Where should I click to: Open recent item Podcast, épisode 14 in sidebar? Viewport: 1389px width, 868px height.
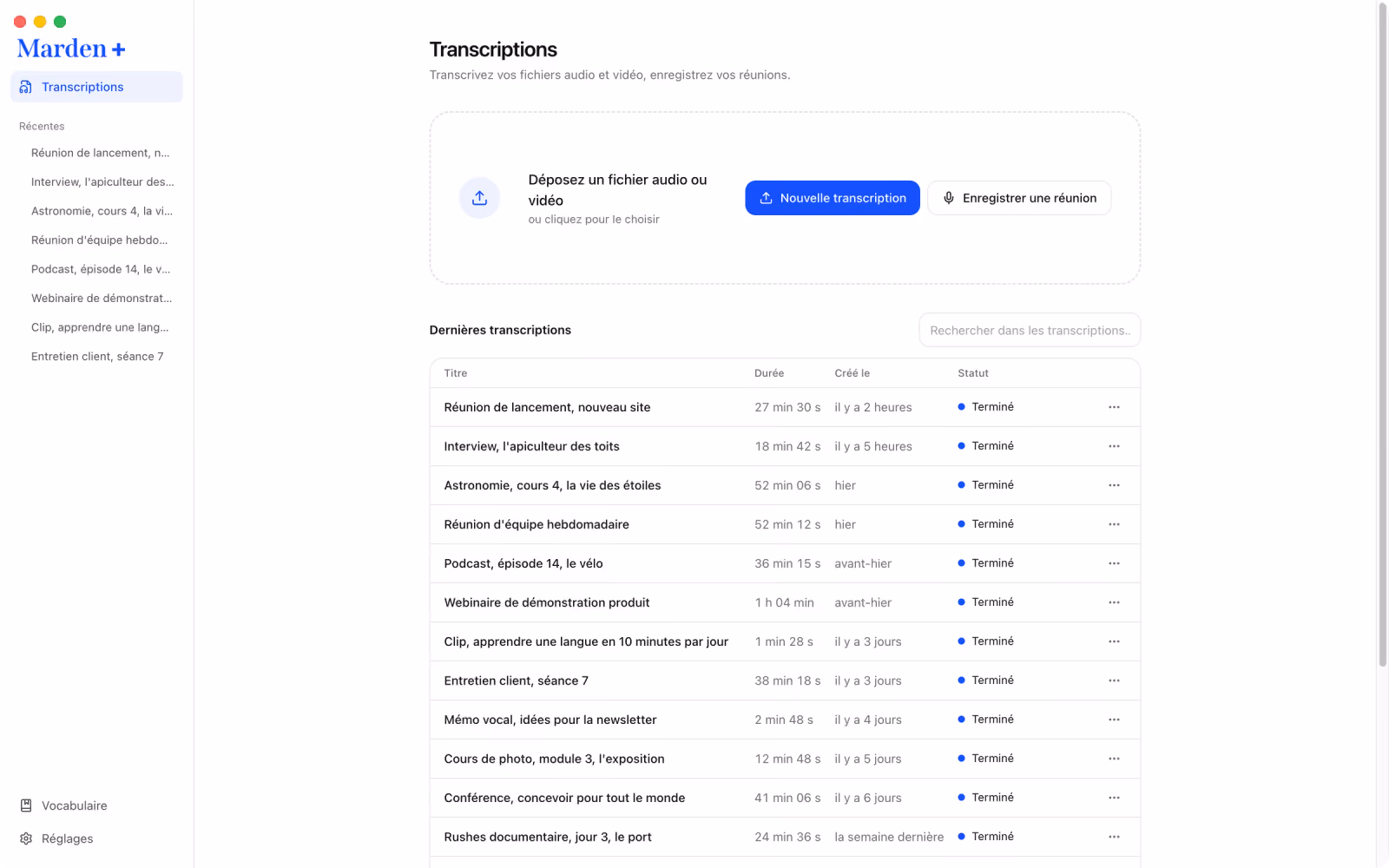tap(101, 269)
